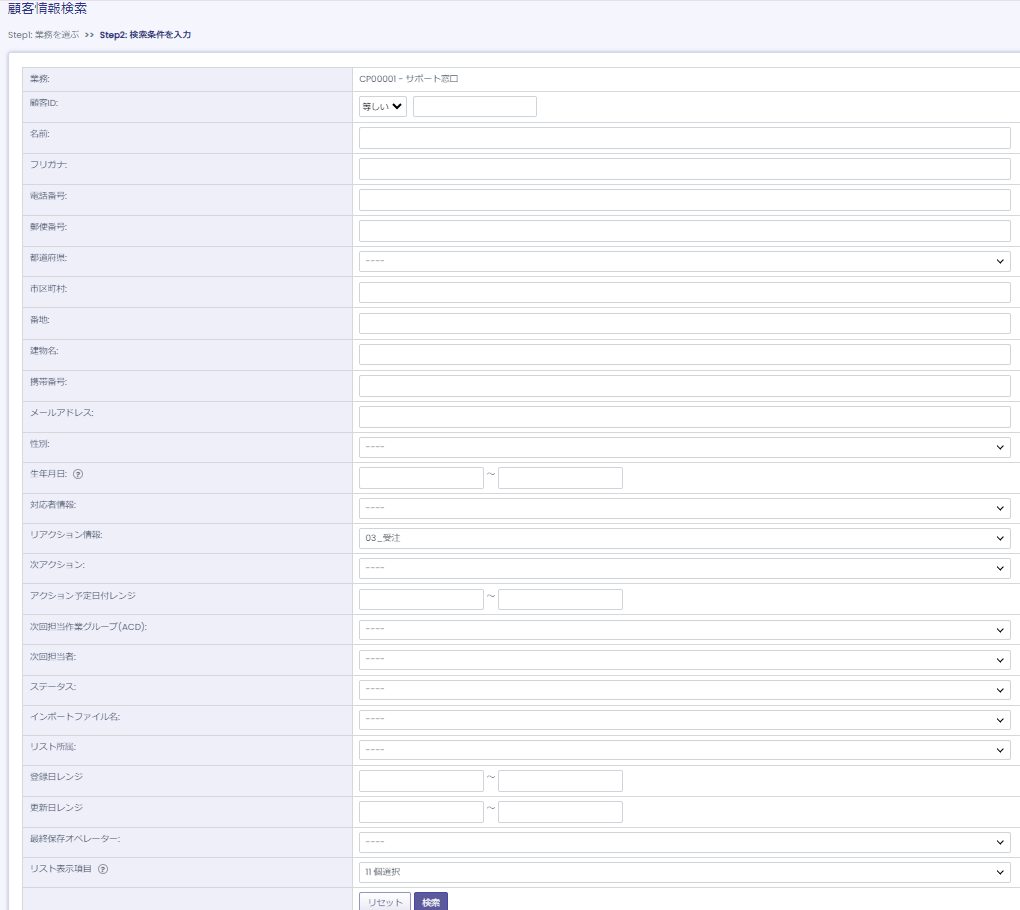
Task: Click the メールアドレス input field
Action: (684, 417)
